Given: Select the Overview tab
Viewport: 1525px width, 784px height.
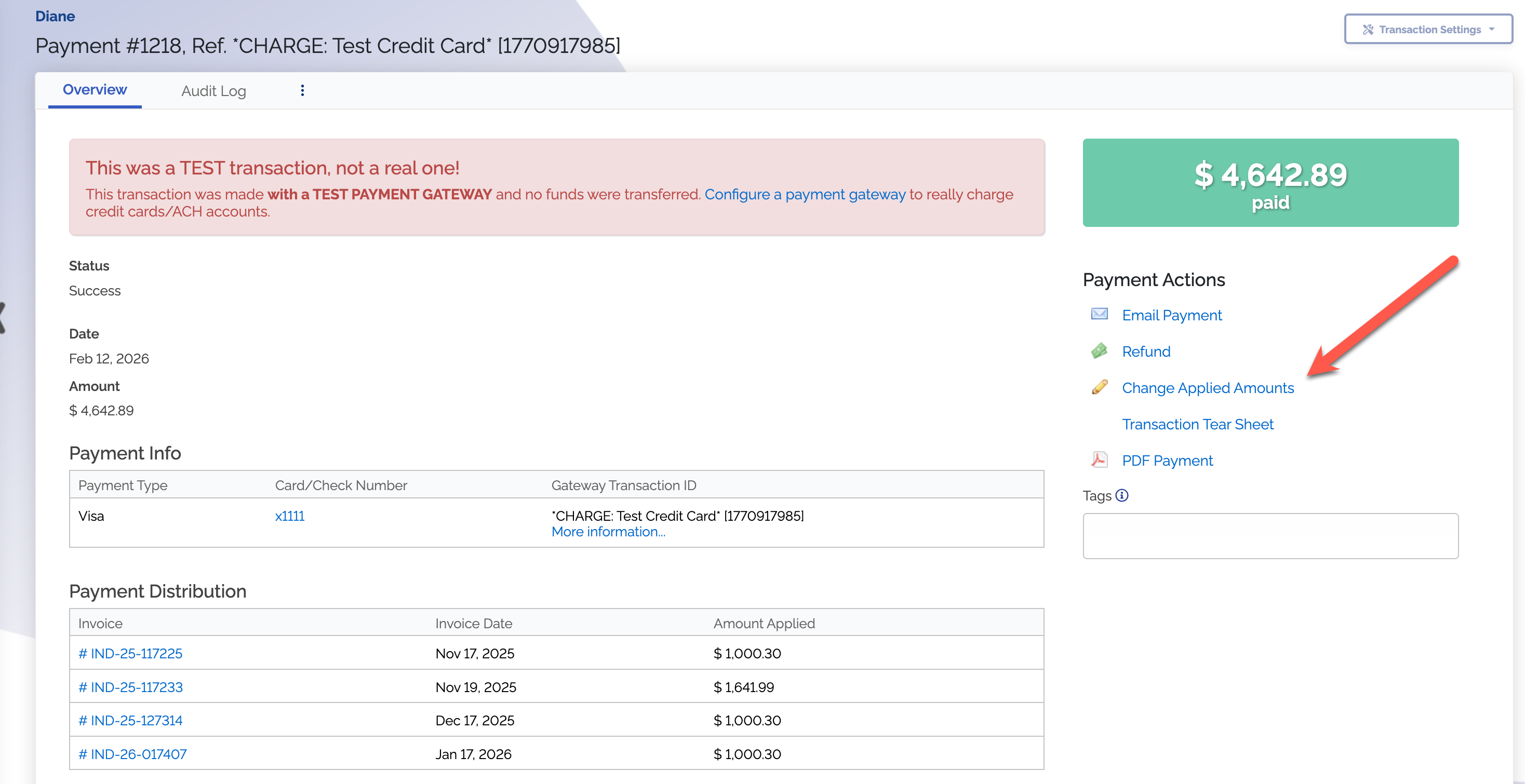Looking at the screenshot, I should point(95,90).
